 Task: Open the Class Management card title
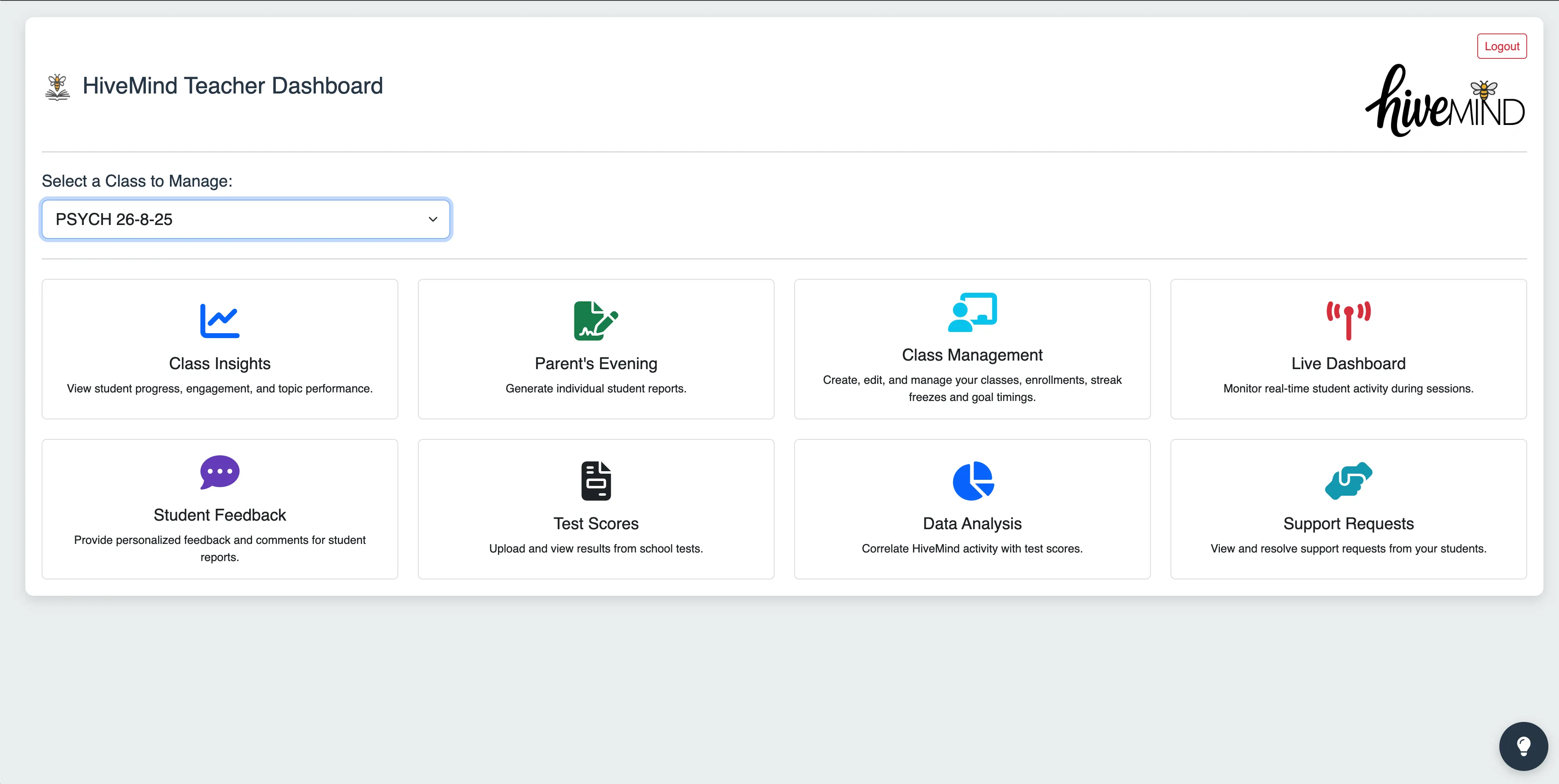[972, 354]
